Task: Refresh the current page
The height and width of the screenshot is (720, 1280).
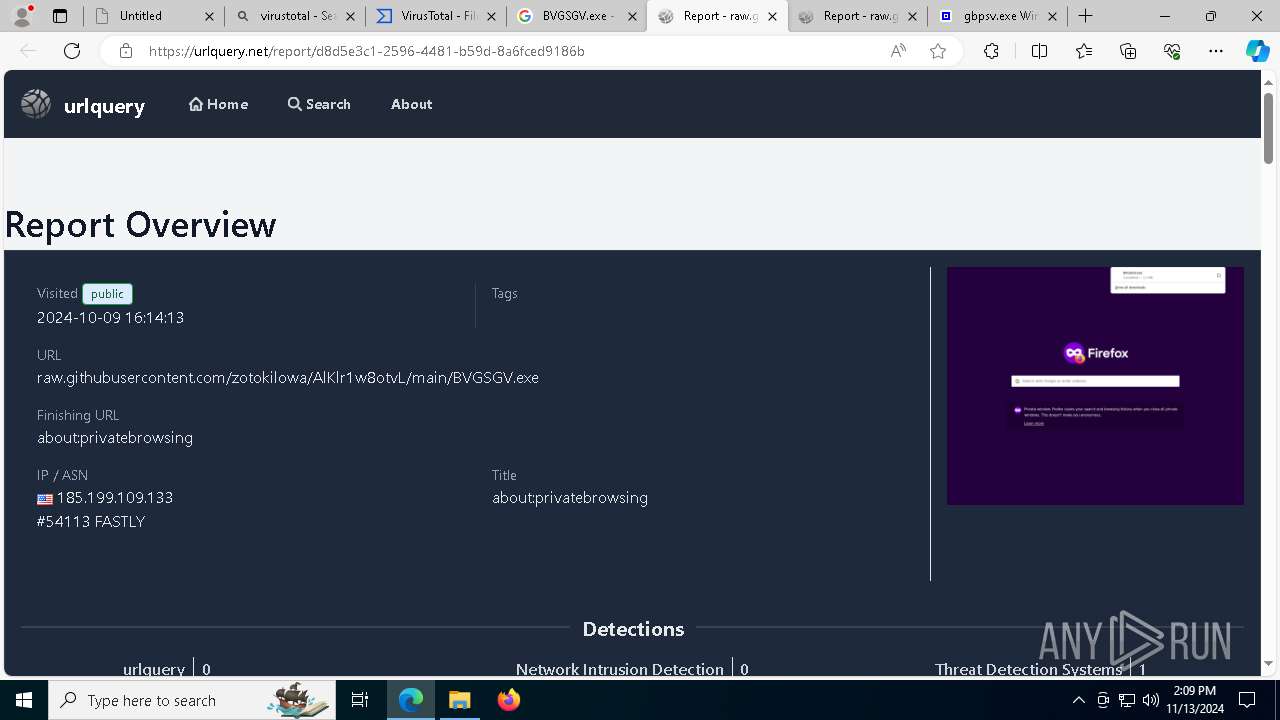Action: coord(72,51)
